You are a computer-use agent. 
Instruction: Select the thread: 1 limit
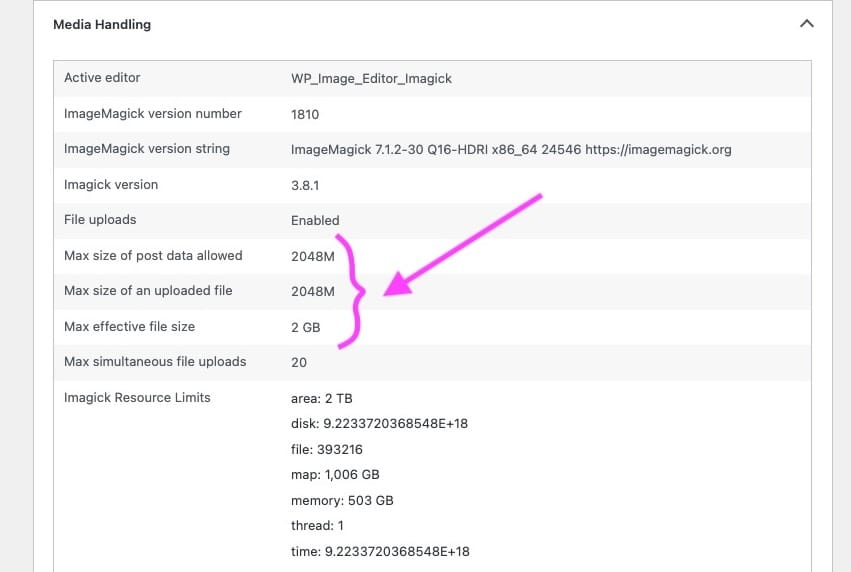point(317,526)
